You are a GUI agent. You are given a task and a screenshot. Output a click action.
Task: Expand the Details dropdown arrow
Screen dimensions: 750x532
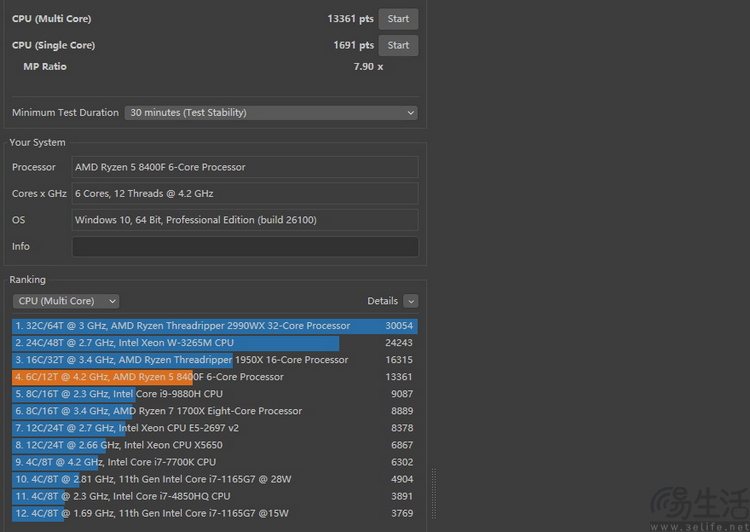click(411, 301)
